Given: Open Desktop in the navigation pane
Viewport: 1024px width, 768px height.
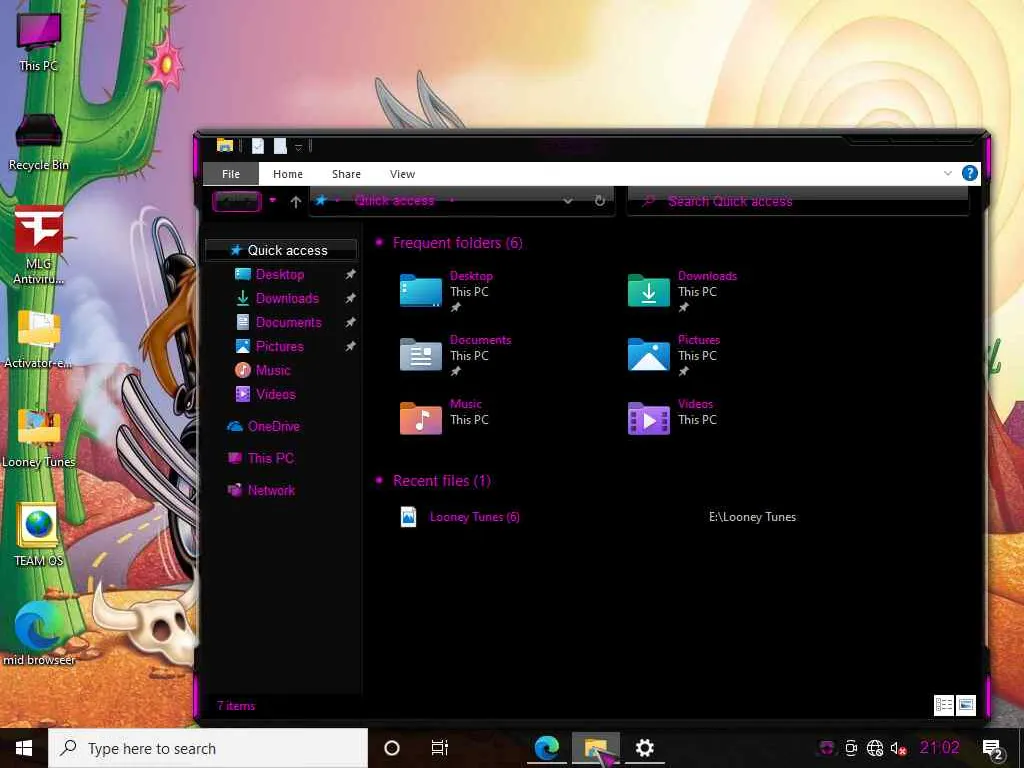Looking at the screenshot, I should coord(280,274).
